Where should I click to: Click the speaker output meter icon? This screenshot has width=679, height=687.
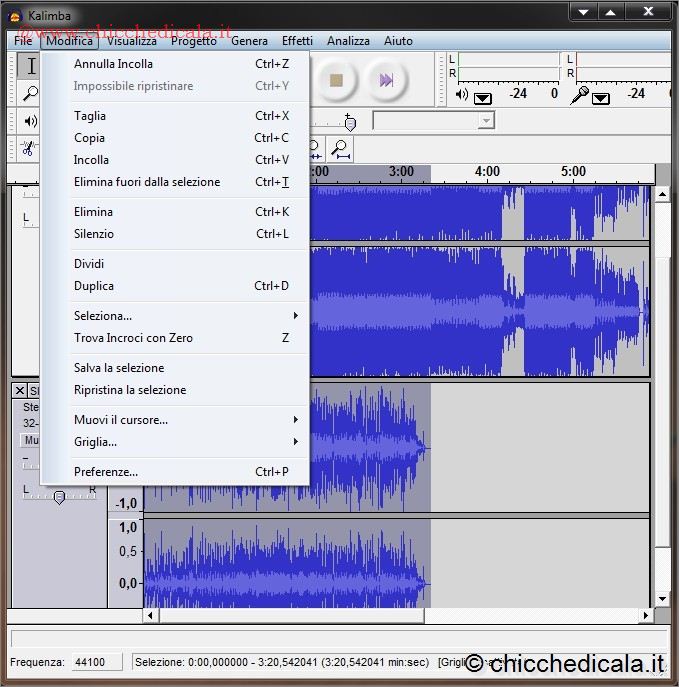pyautogui.click(x=461, y=95)
